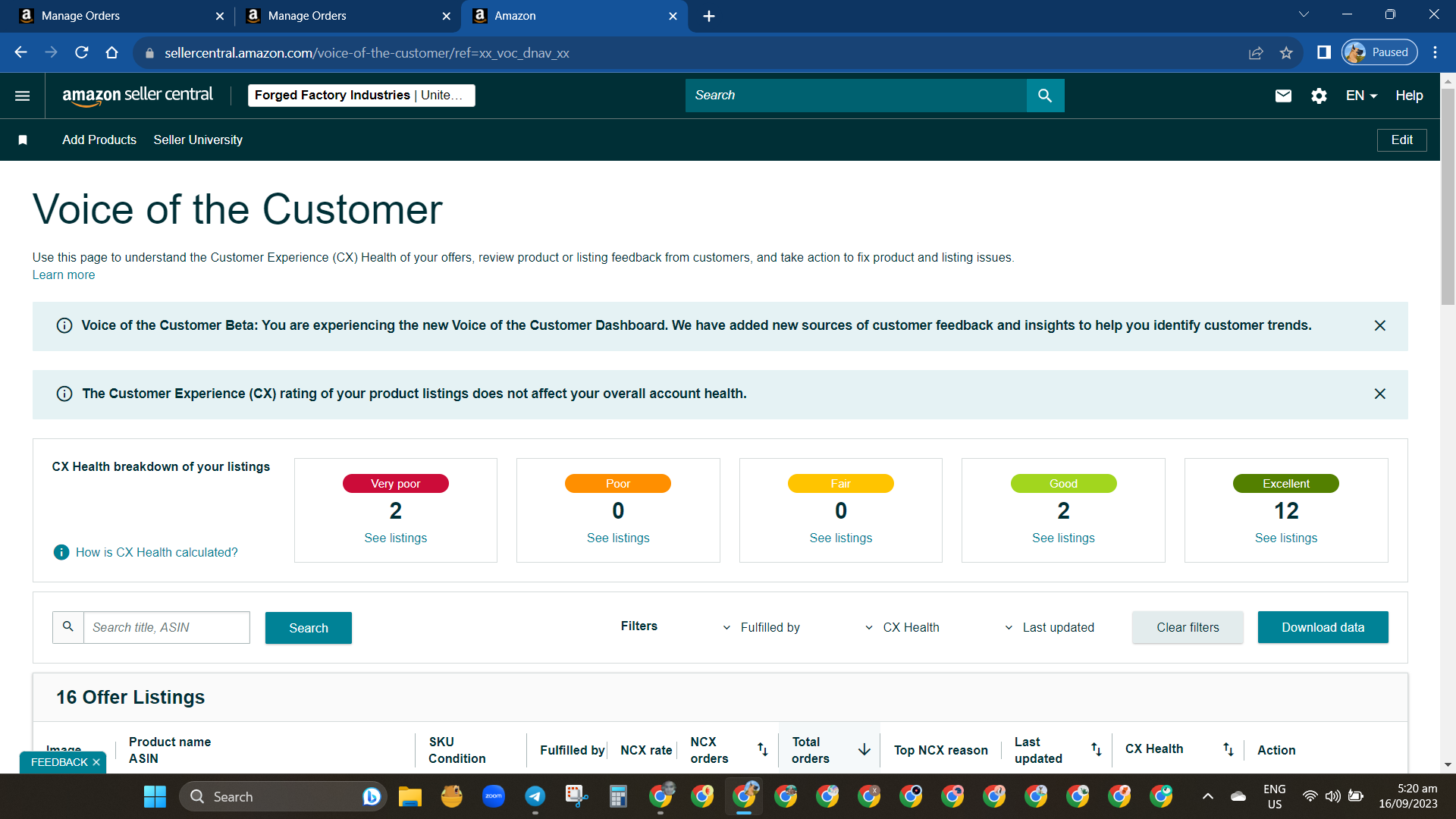The image size is (1456, 819).
Task: Sort by NCX orders column arrows
Action: (x=763, y=749)
